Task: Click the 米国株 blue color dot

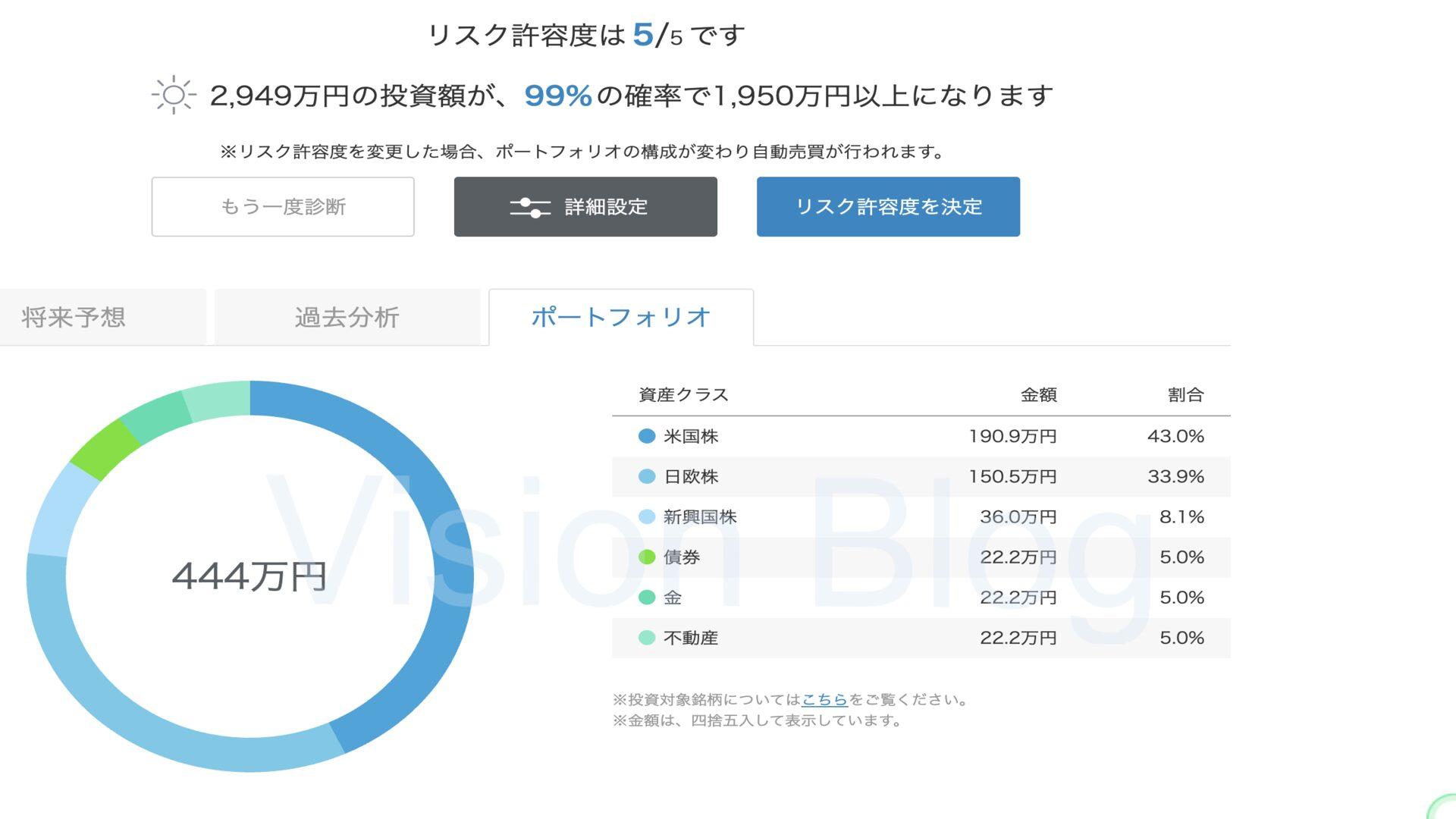Action: coord(647,436)
